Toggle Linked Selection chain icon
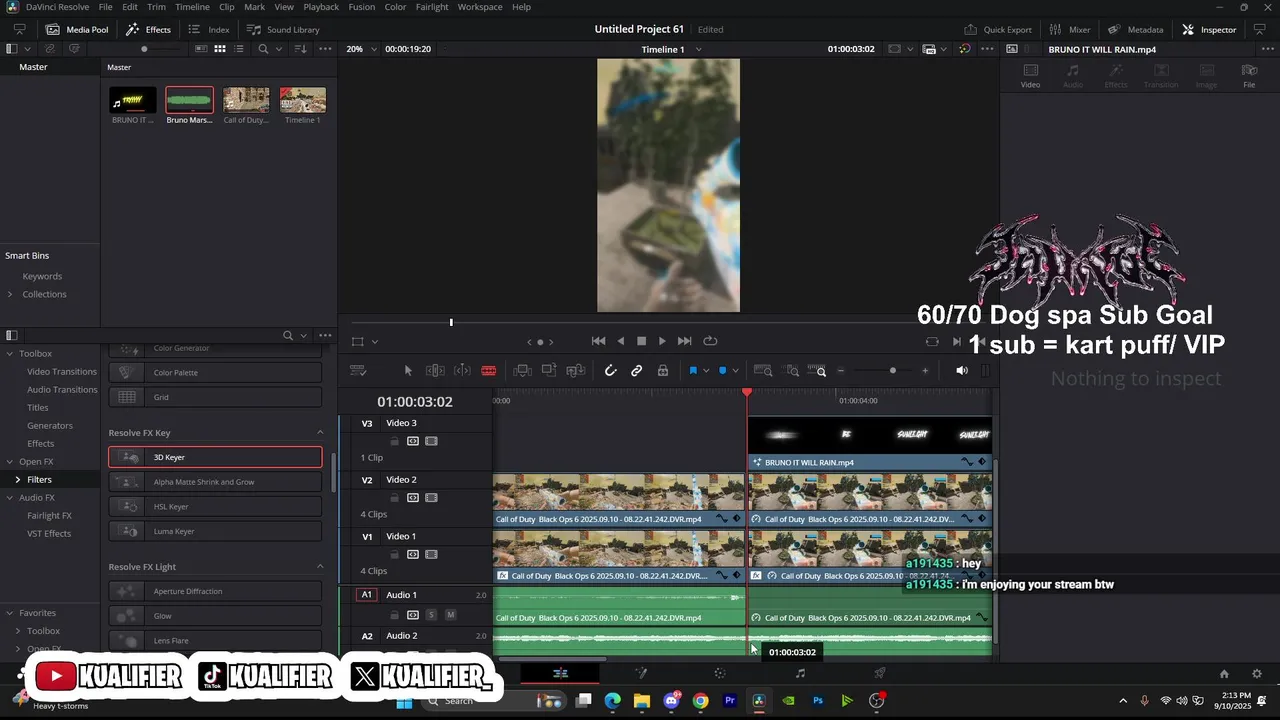This screenshot has width=1280, height=720. [636, 371]
